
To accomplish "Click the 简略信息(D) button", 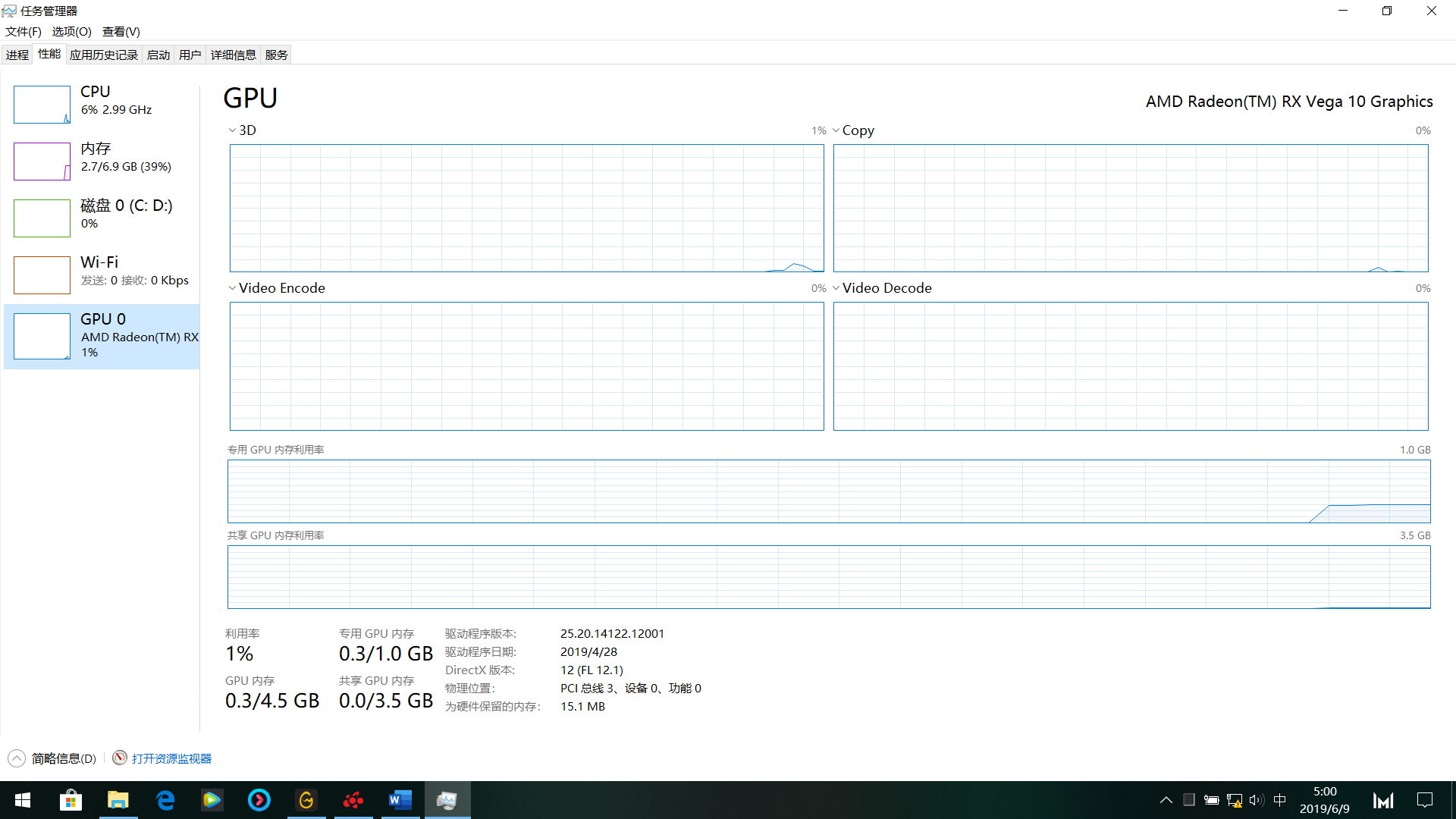I will click(x=64, y=758).
